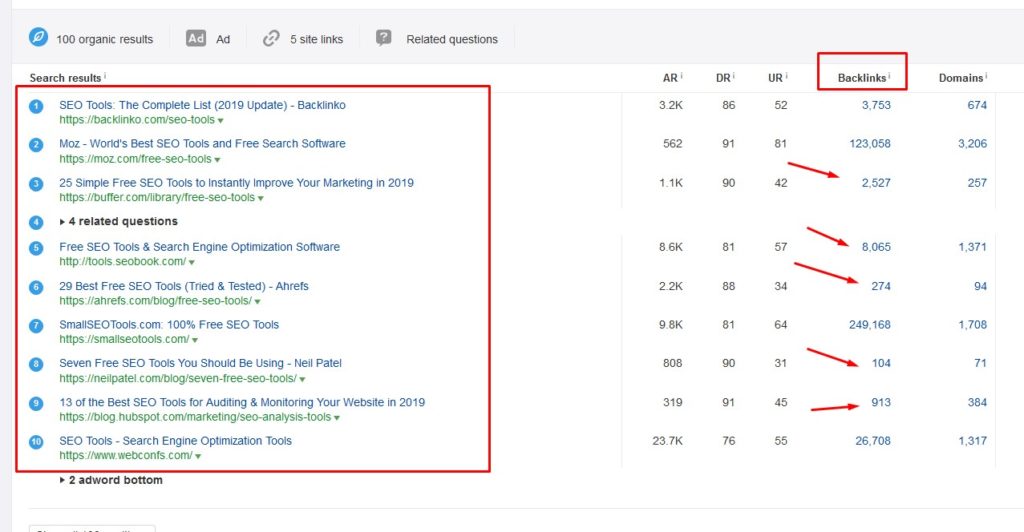Image resolution: width=1024 pixels, height=532 pixels.
Task: Click the Search results column info icon
Action: click(x=105, y=76)
